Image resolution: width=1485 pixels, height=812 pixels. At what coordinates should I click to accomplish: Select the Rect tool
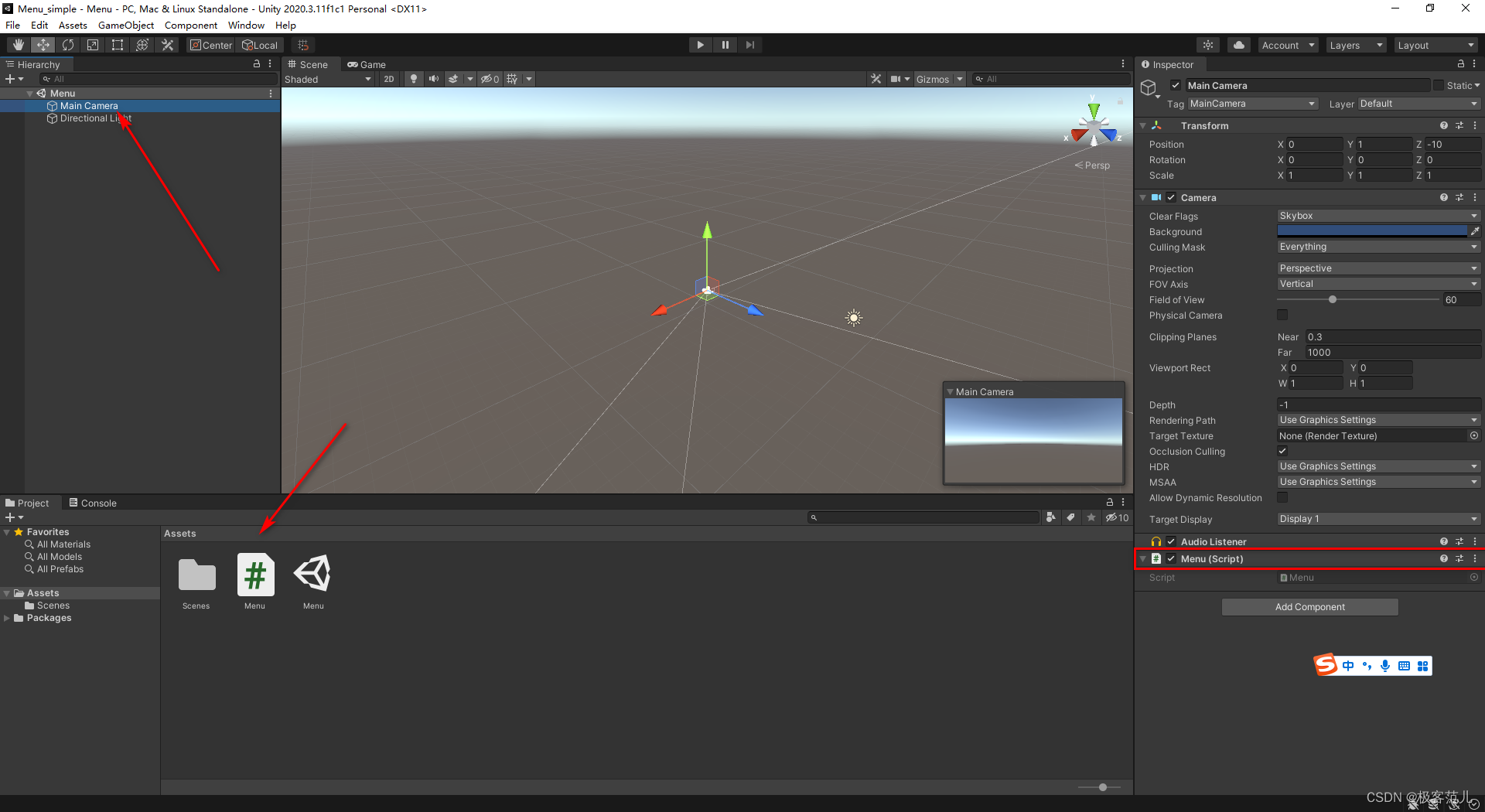(118, 45)
